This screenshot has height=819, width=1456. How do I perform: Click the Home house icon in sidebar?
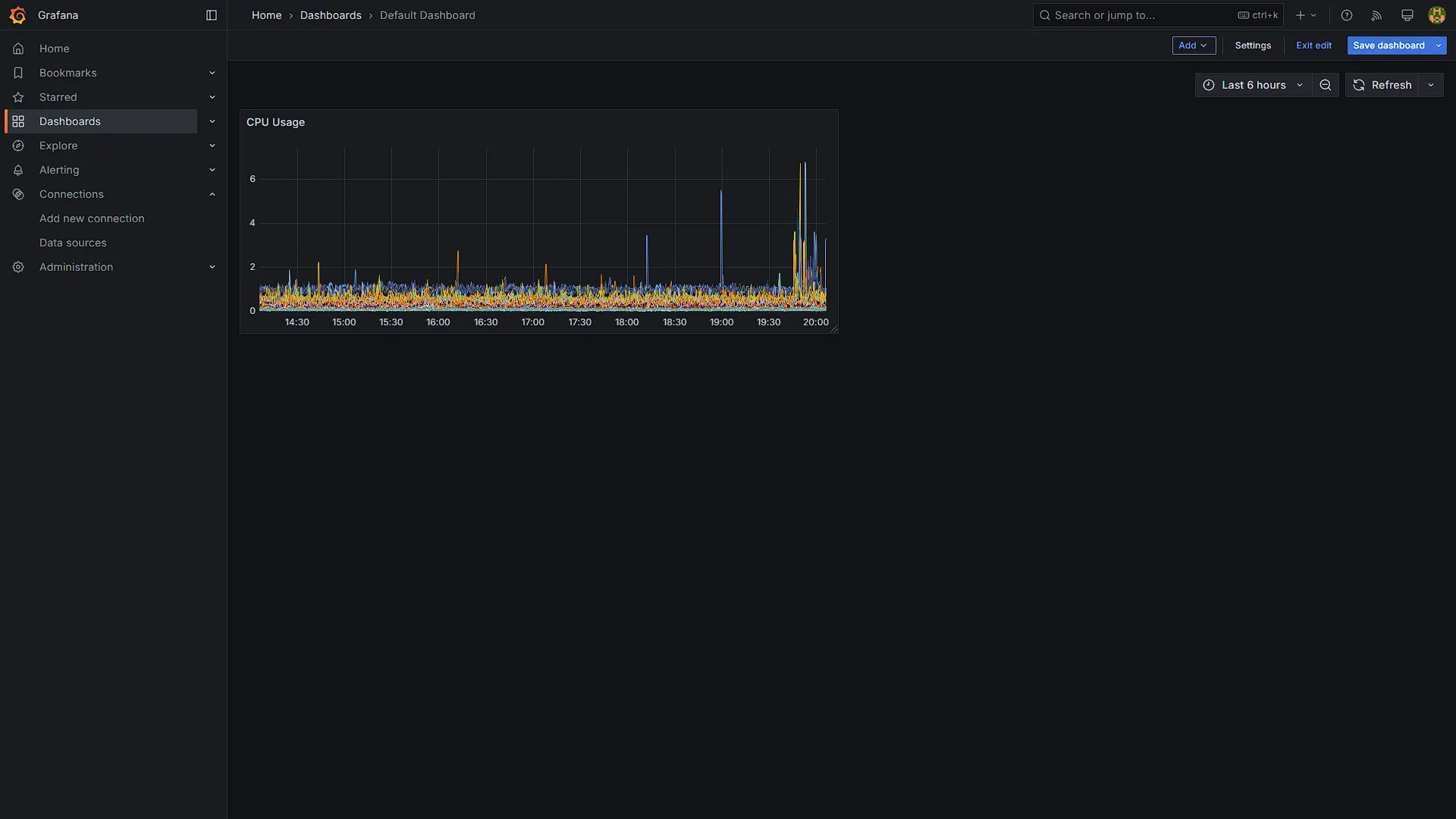[x=18, y=49]
